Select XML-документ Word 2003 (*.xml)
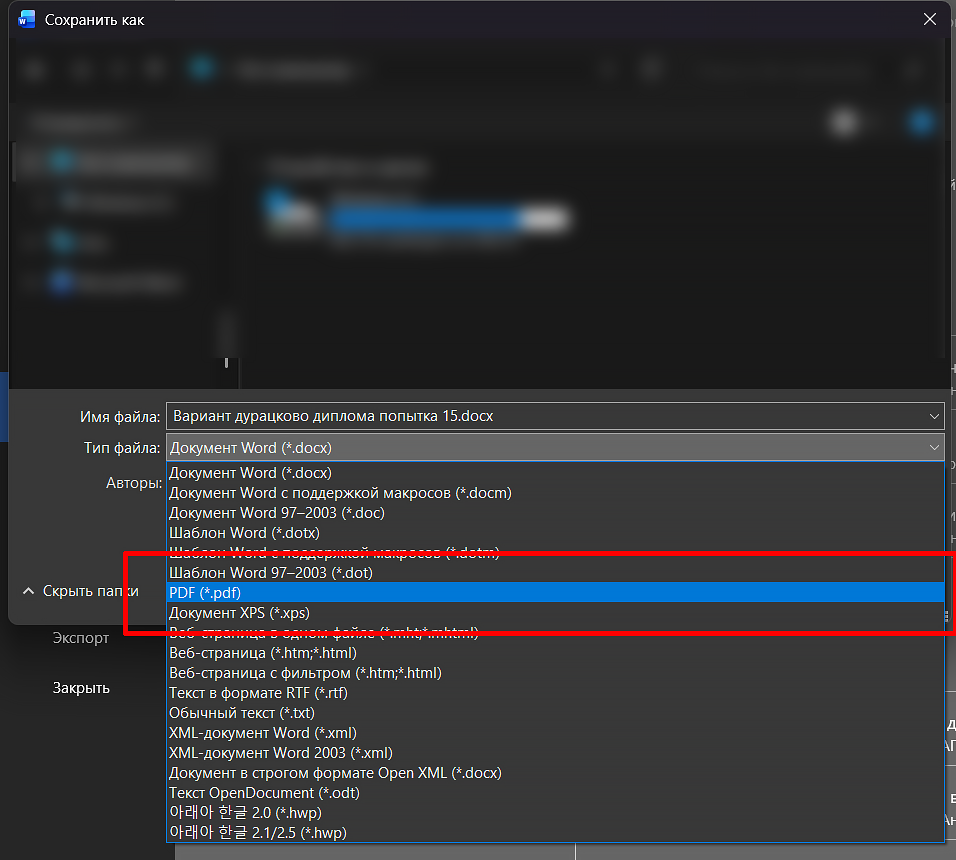956x860 pixels. [280, 753]
